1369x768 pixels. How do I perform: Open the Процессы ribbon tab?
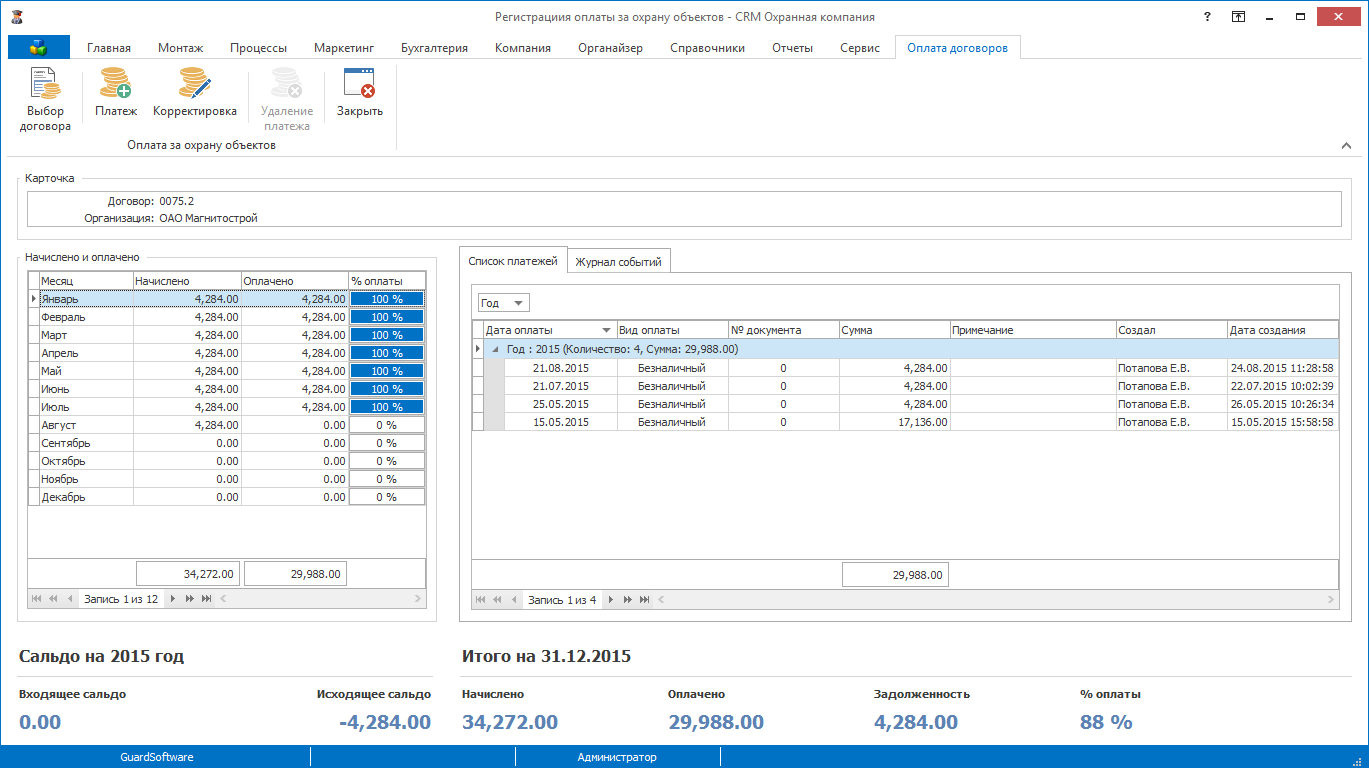[x=258, y=48]
